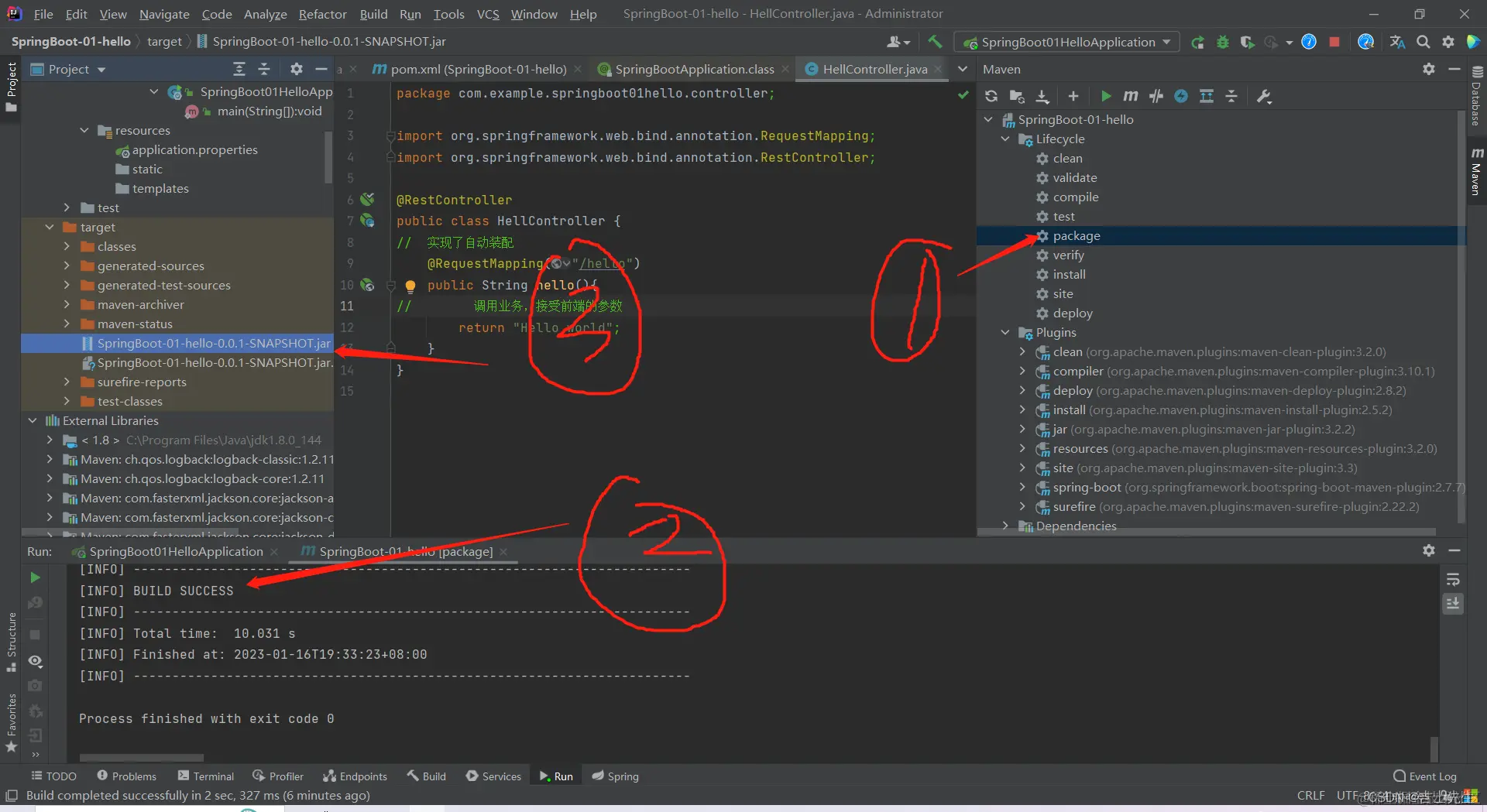1487x812 pixels.
Task: Hide the Maven tool window with the minus icon
Action: (x=1454, y=69)
